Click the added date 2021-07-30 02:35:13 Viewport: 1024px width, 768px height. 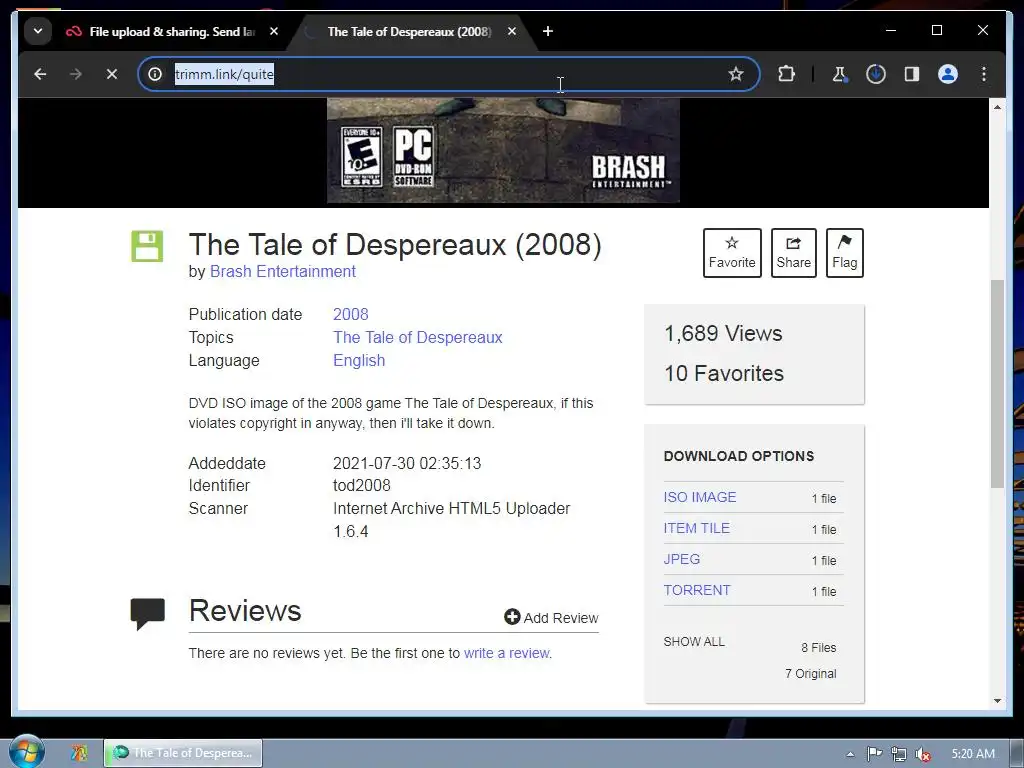(407, 463)
